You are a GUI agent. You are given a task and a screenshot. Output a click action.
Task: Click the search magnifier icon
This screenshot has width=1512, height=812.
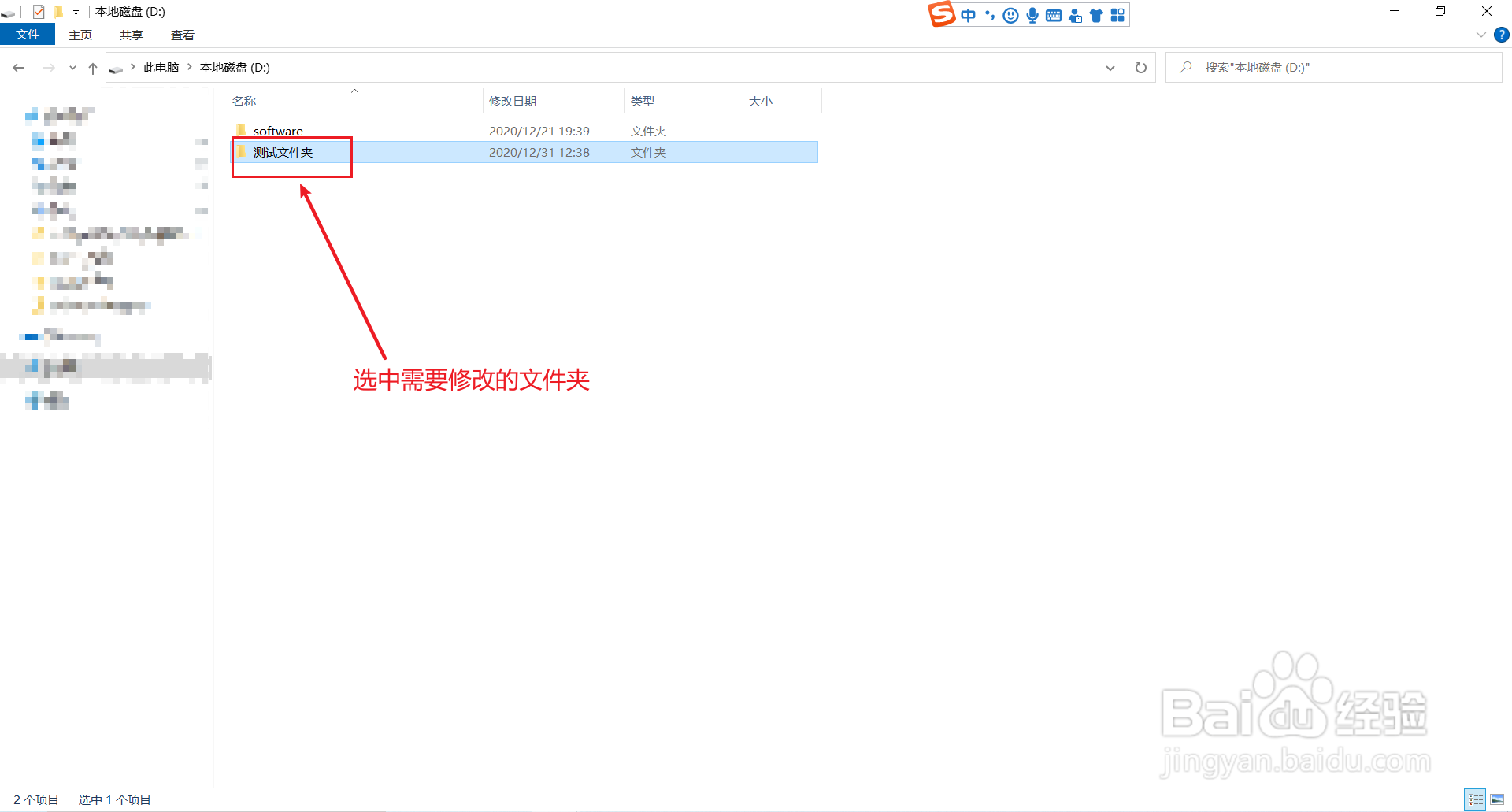pyautogui.click(x=1185, y=68)
